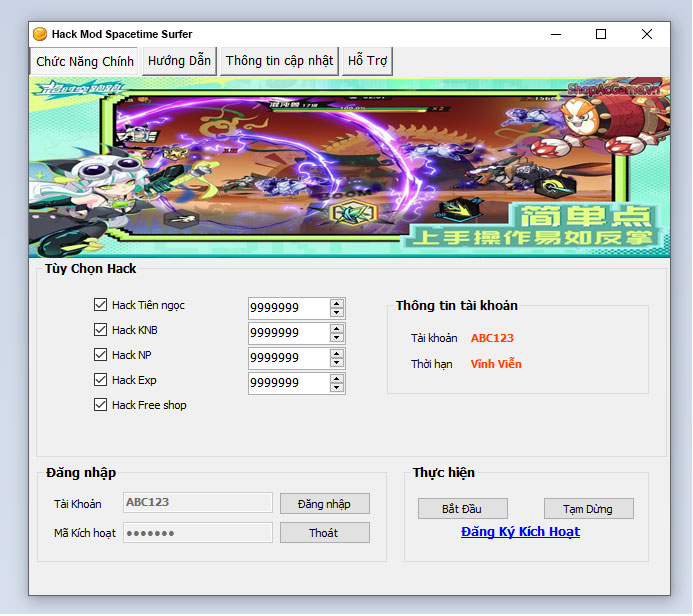Click the orange app icon in title bar
The image size is (693, 616).
40,34
